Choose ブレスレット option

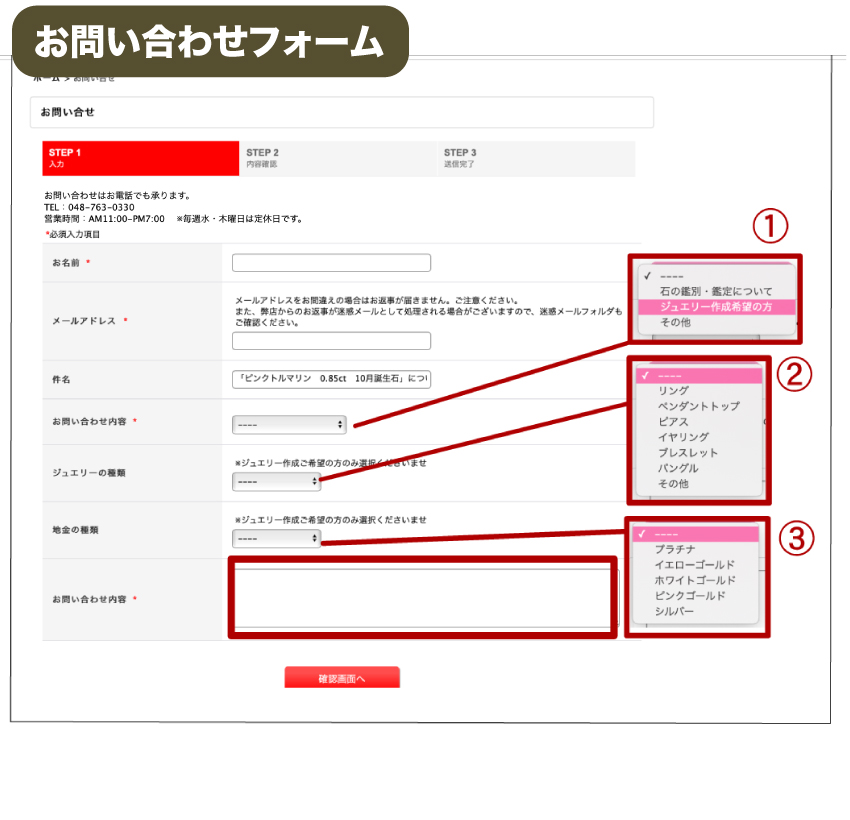tap(699, 453)
